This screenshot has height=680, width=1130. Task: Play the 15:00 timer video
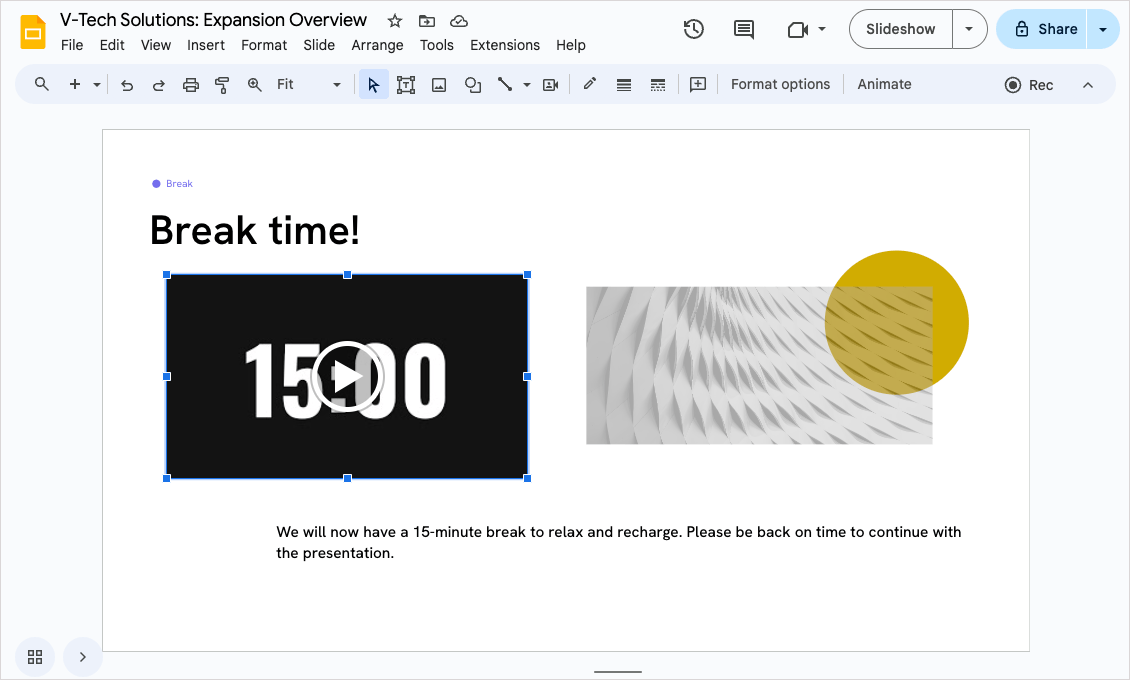[347, 376]
